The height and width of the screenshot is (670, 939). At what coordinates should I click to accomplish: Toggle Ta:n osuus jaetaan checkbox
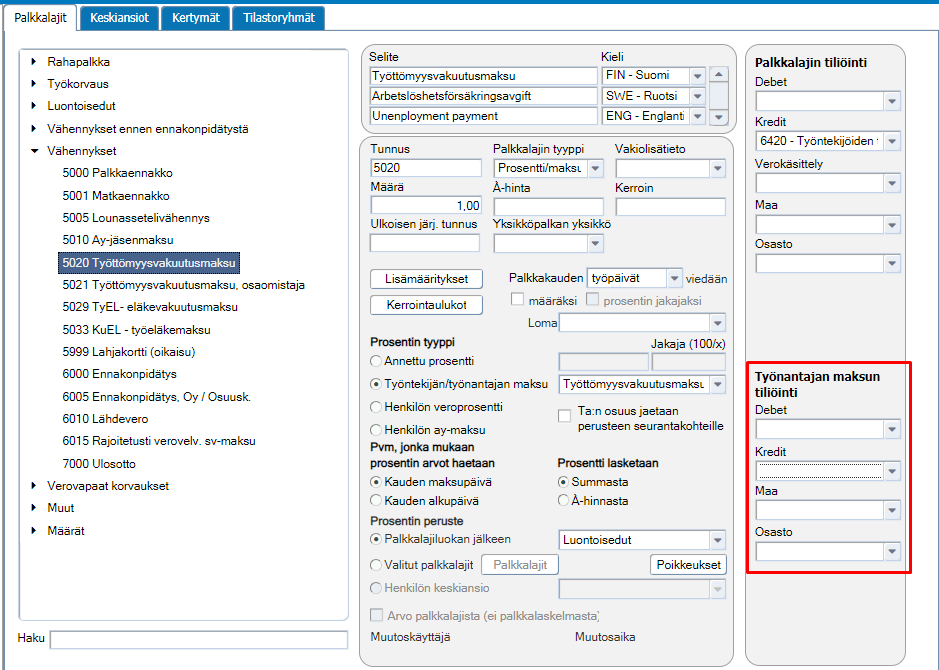564,416
